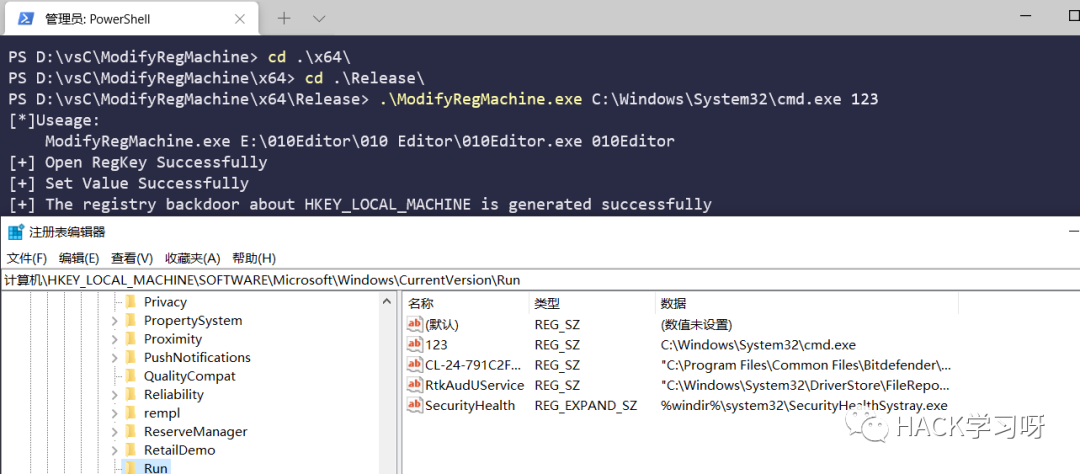The image size is (1080, 474).
Task: Open the 查看(V) menu
Action: pyautogui.click(x=132, y=258)
